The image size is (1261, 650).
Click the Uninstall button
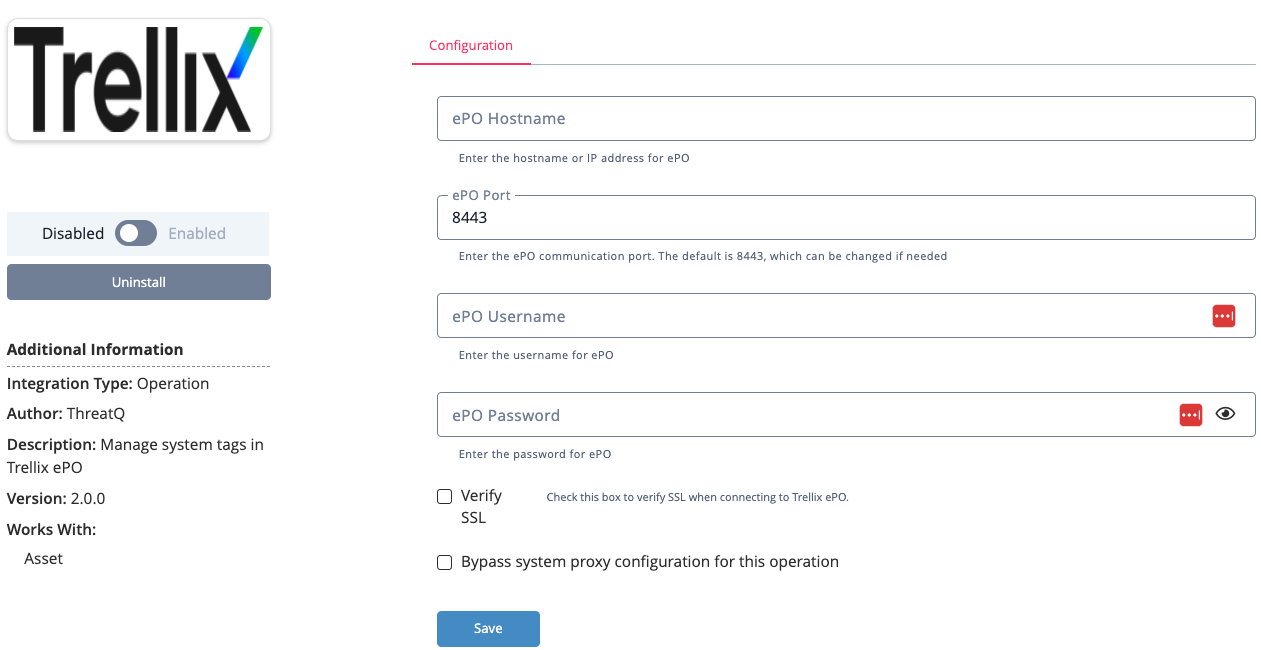(x=139, y=282)
